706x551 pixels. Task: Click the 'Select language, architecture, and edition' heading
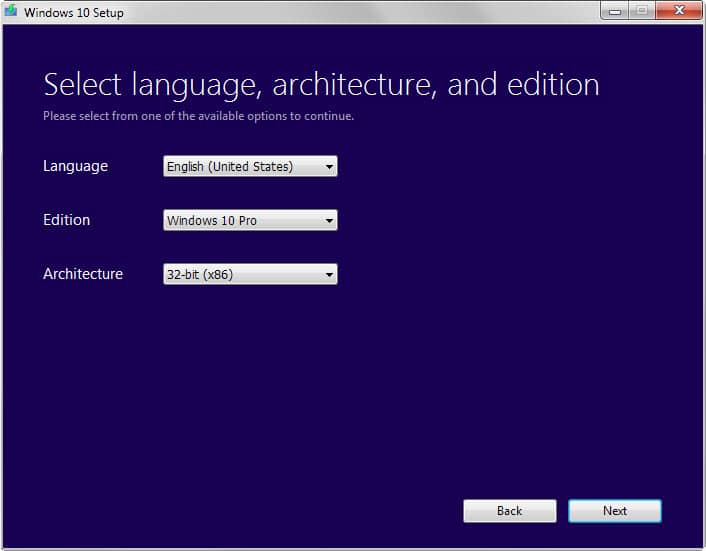(x=321, y=84)
